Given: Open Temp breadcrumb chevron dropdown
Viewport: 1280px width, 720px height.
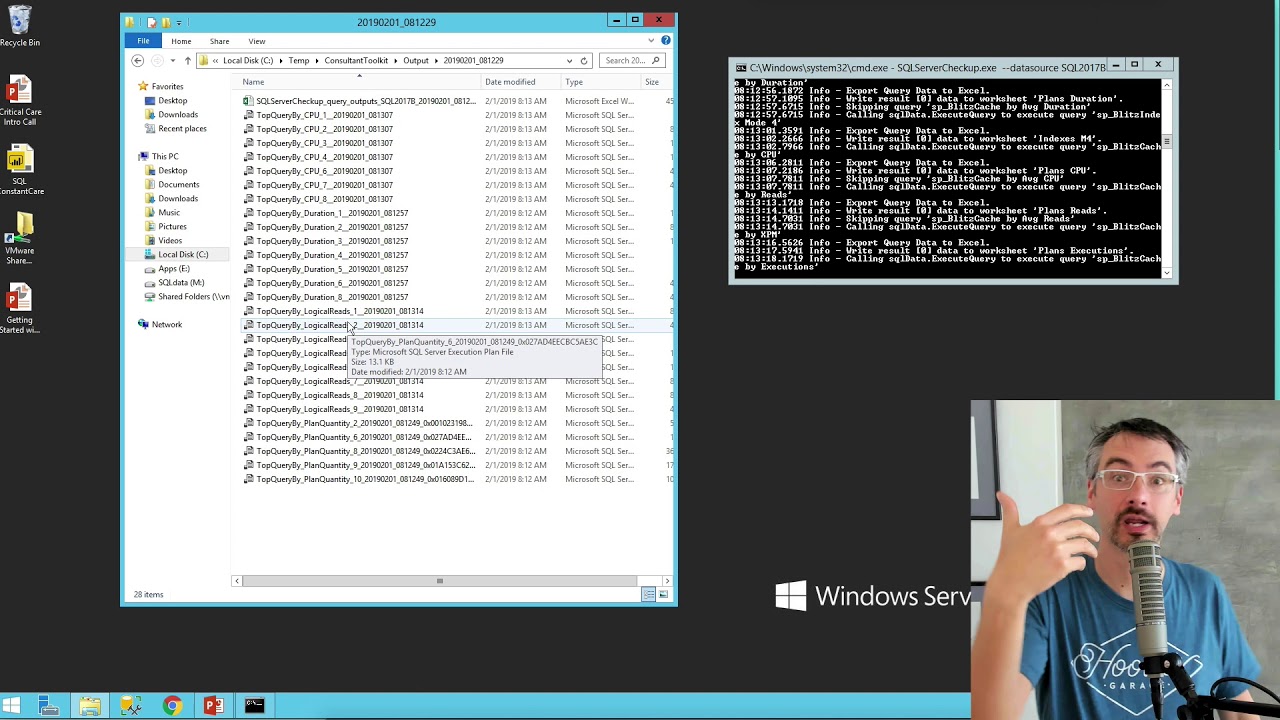Looking at the screenshot, I should pyautogui.click(x=317, y=60).
